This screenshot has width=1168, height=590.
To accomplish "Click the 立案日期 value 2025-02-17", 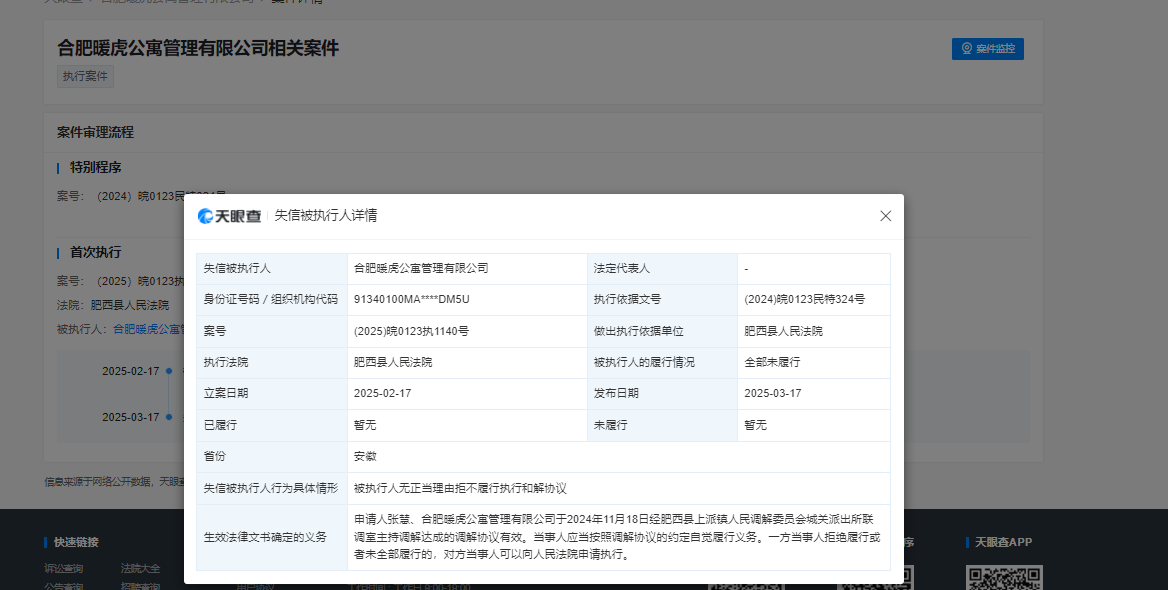I will click(x=382, y=393).
